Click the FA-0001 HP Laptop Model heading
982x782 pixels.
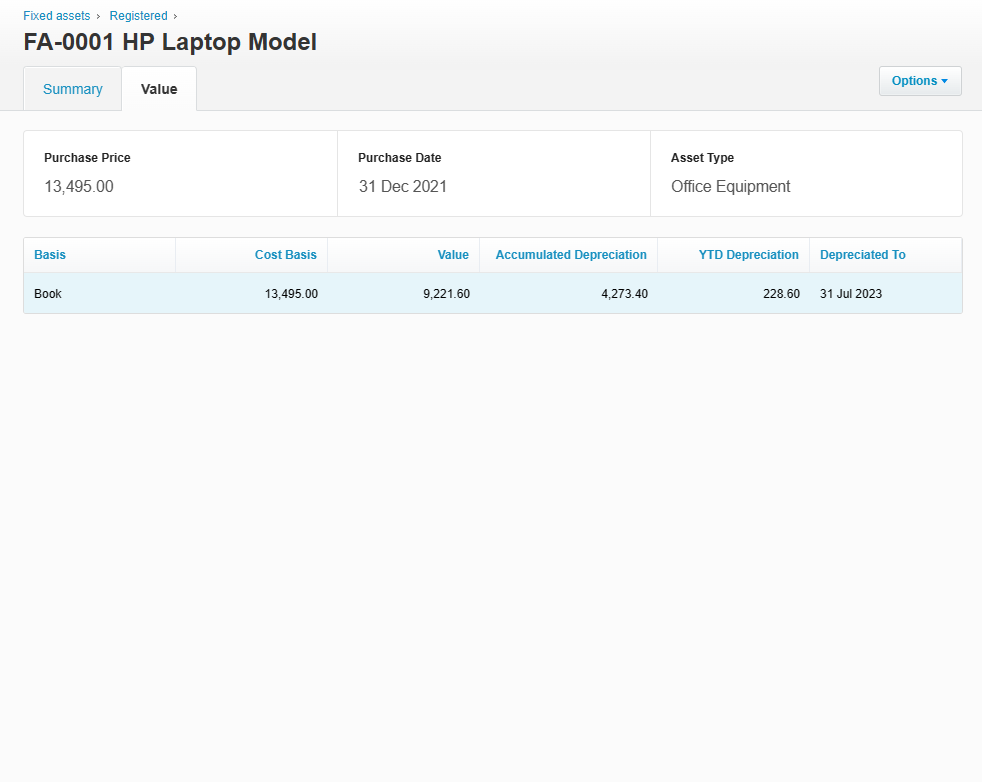(170, 42)
